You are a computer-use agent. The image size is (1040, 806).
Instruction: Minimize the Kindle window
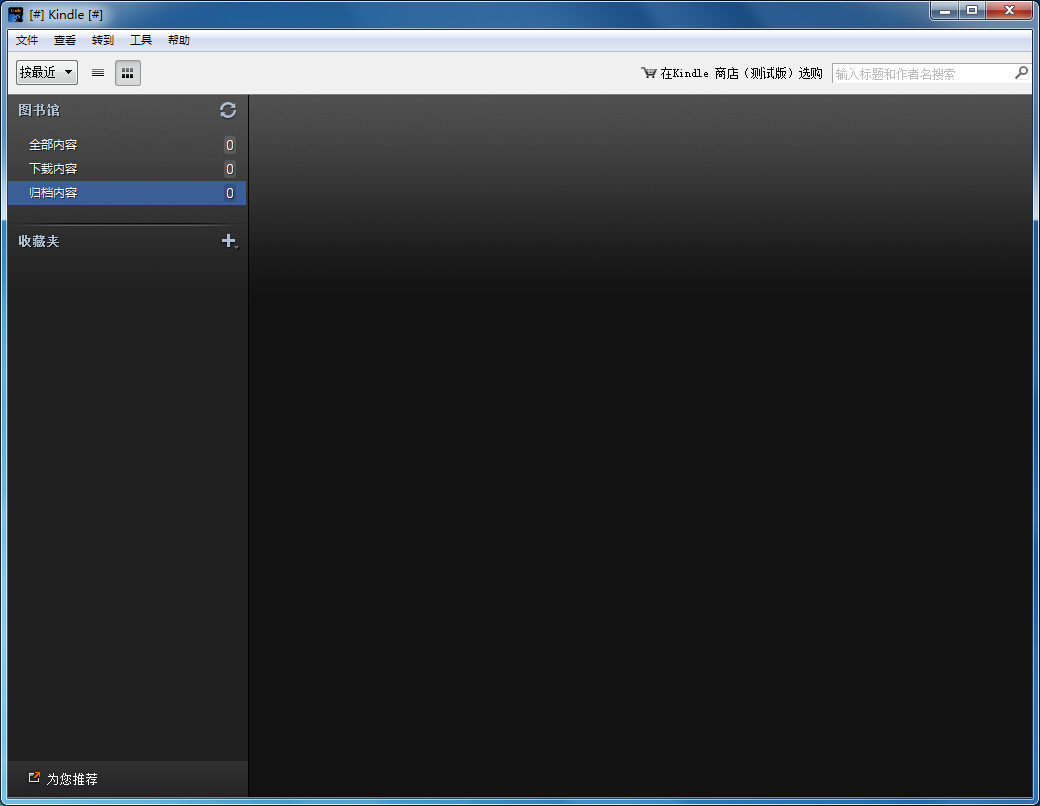(x=944, y=11)
